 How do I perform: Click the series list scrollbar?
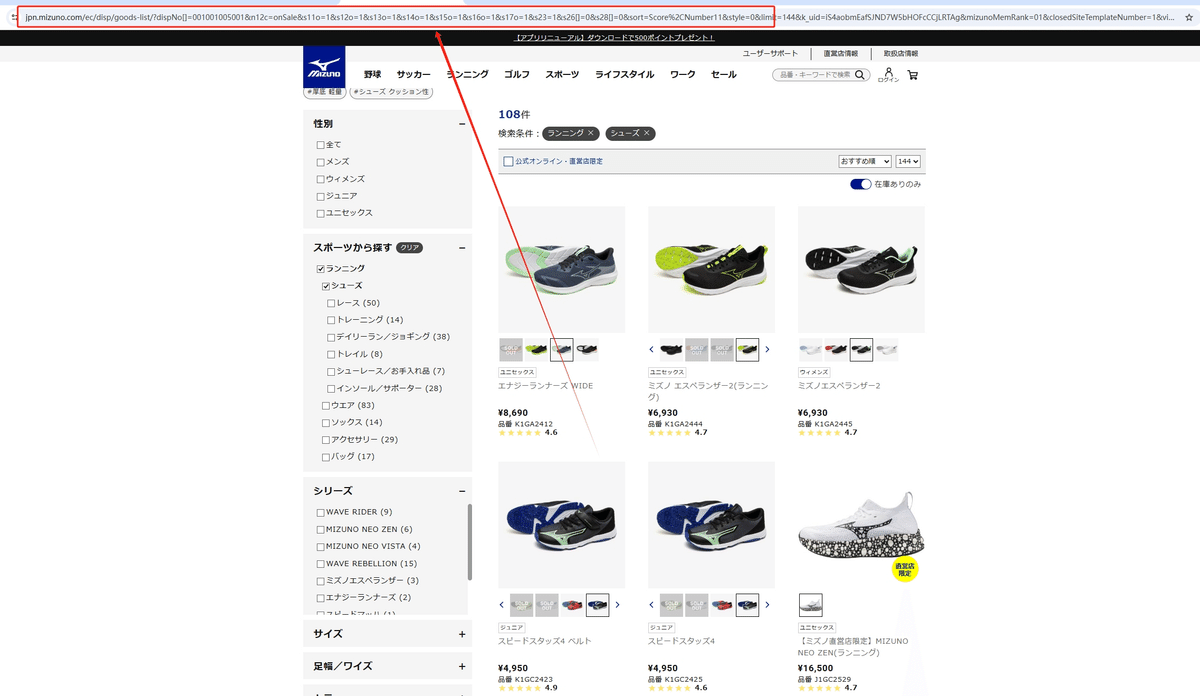click(x=469, y=541)
